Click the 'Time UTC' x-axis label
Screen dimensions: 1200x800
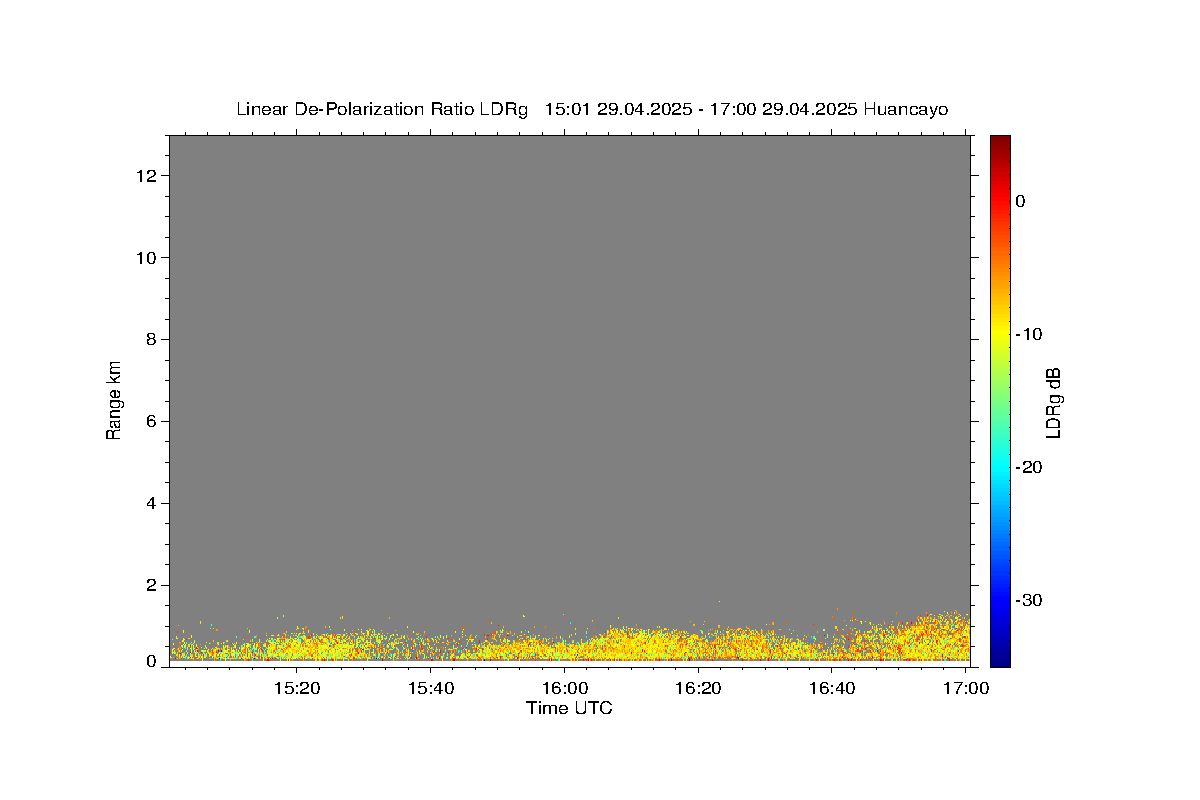click(x=569, y=708)
